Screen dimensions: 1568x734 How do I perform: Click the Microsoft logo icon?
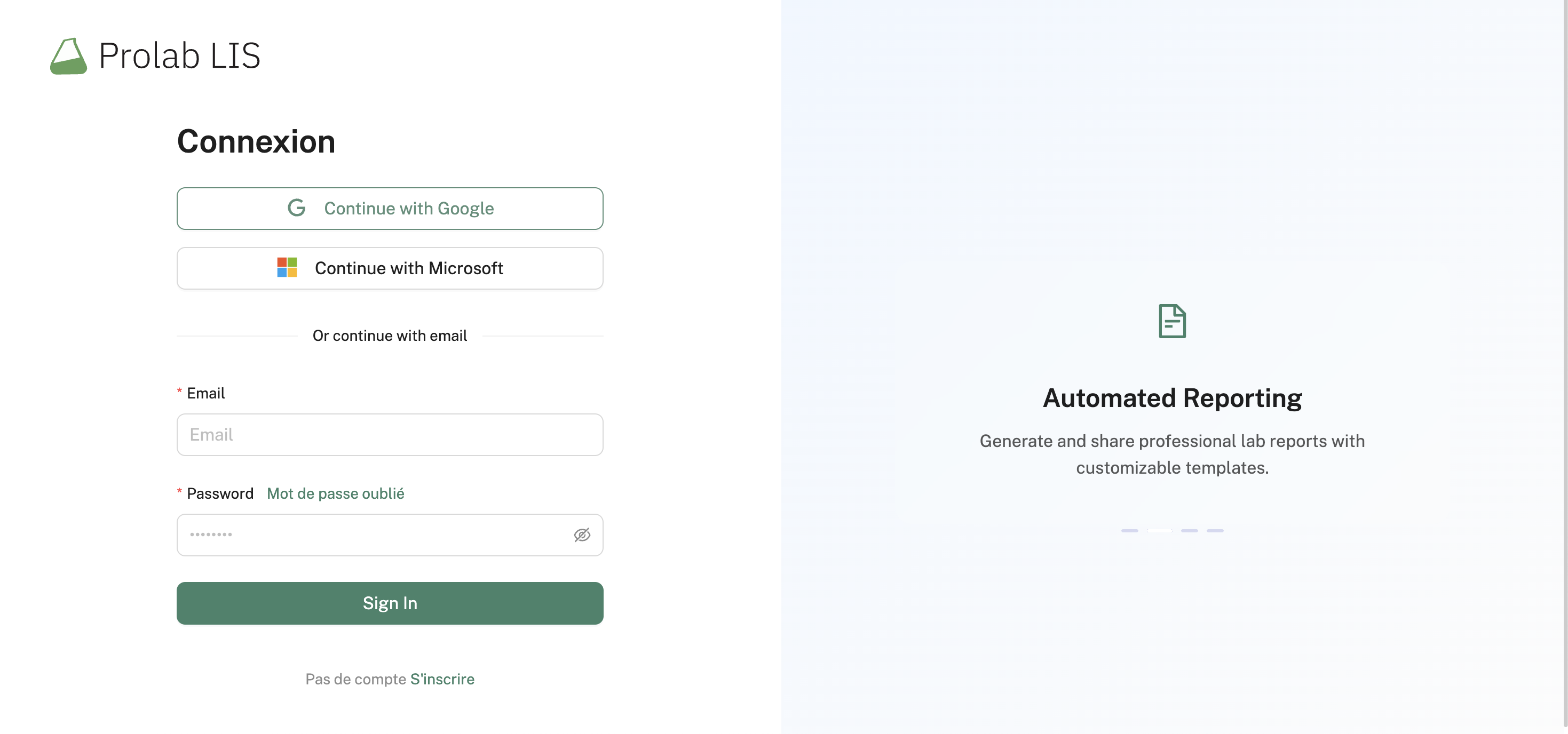287,267
